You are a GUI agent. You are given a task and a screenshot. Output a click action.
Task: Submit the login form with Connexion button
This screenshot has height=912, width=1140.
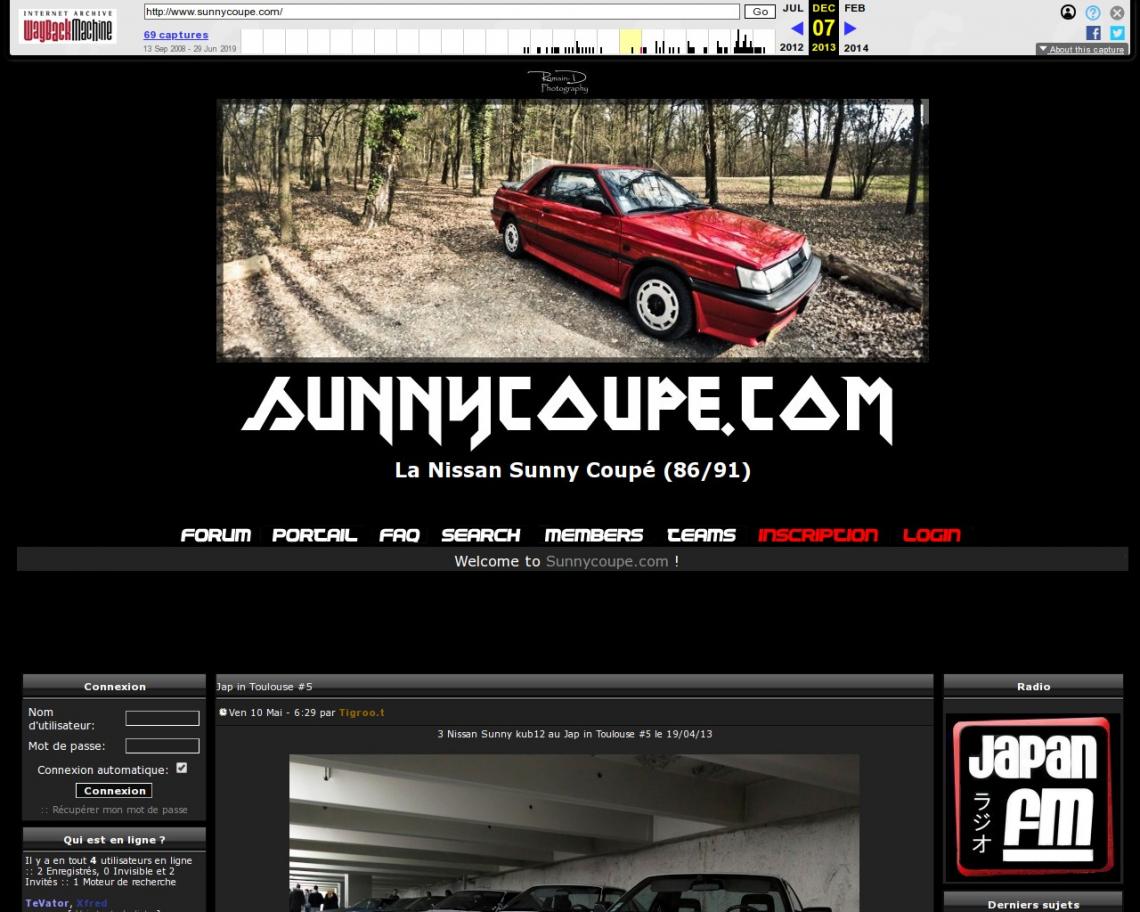(114, 791)
